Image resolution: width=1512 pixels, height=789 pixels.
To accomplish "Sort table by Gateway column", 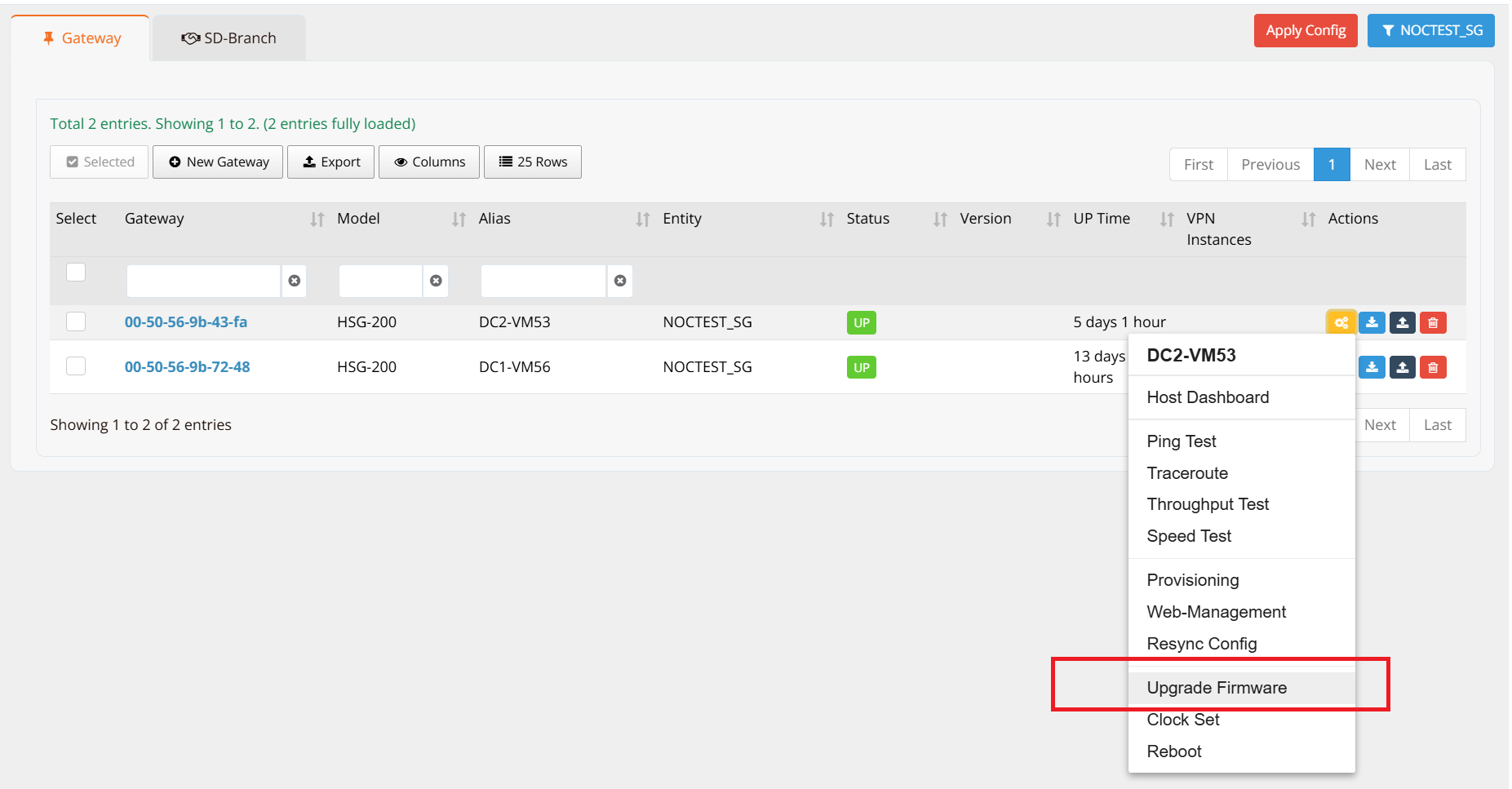I will pos(317,219).
